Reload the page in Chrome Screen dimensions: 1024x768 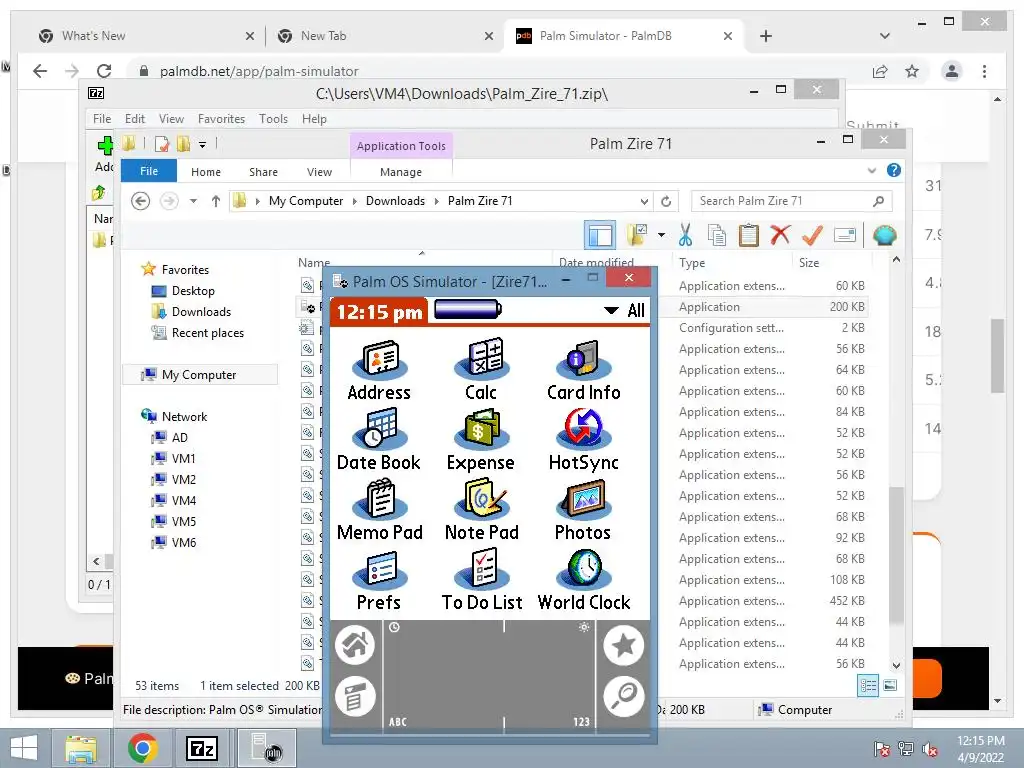(x=104, y=71)
